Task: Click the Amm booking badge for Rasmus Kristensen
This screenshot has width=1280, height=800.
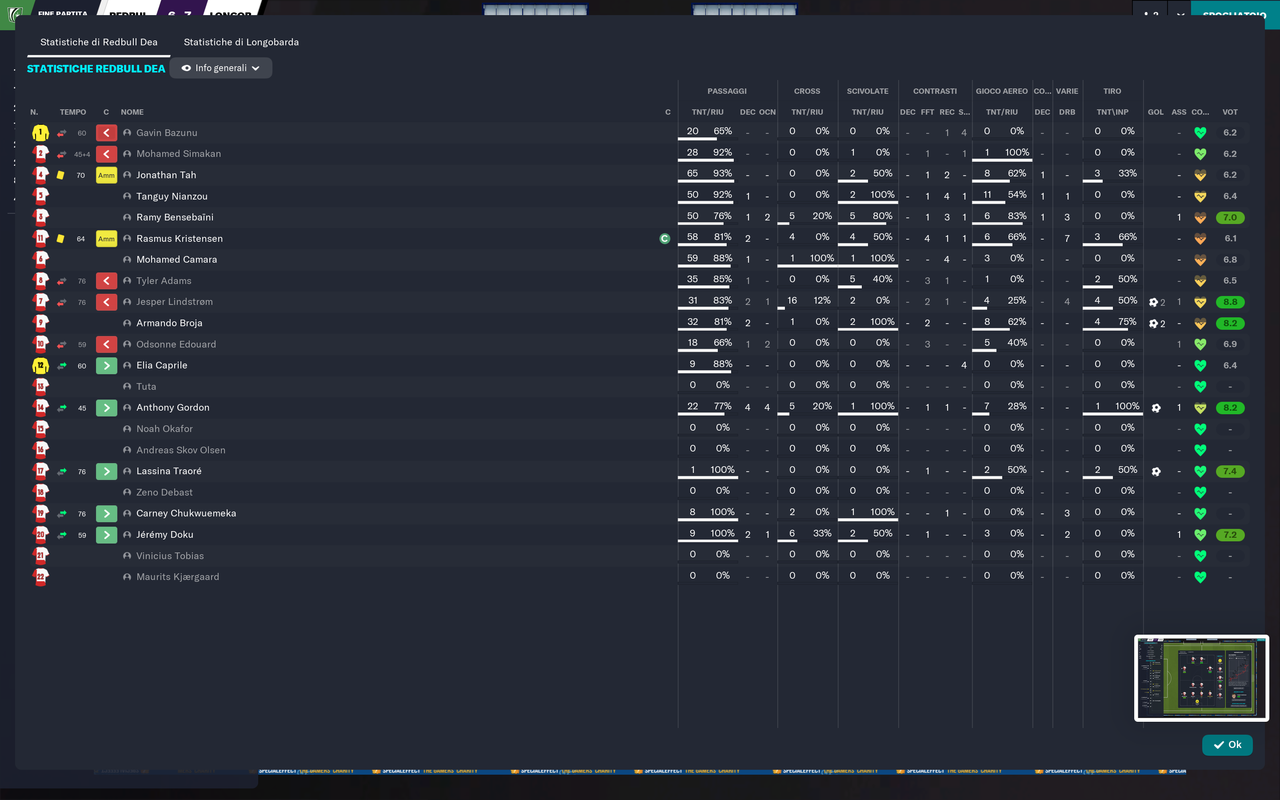Action: 107,239
